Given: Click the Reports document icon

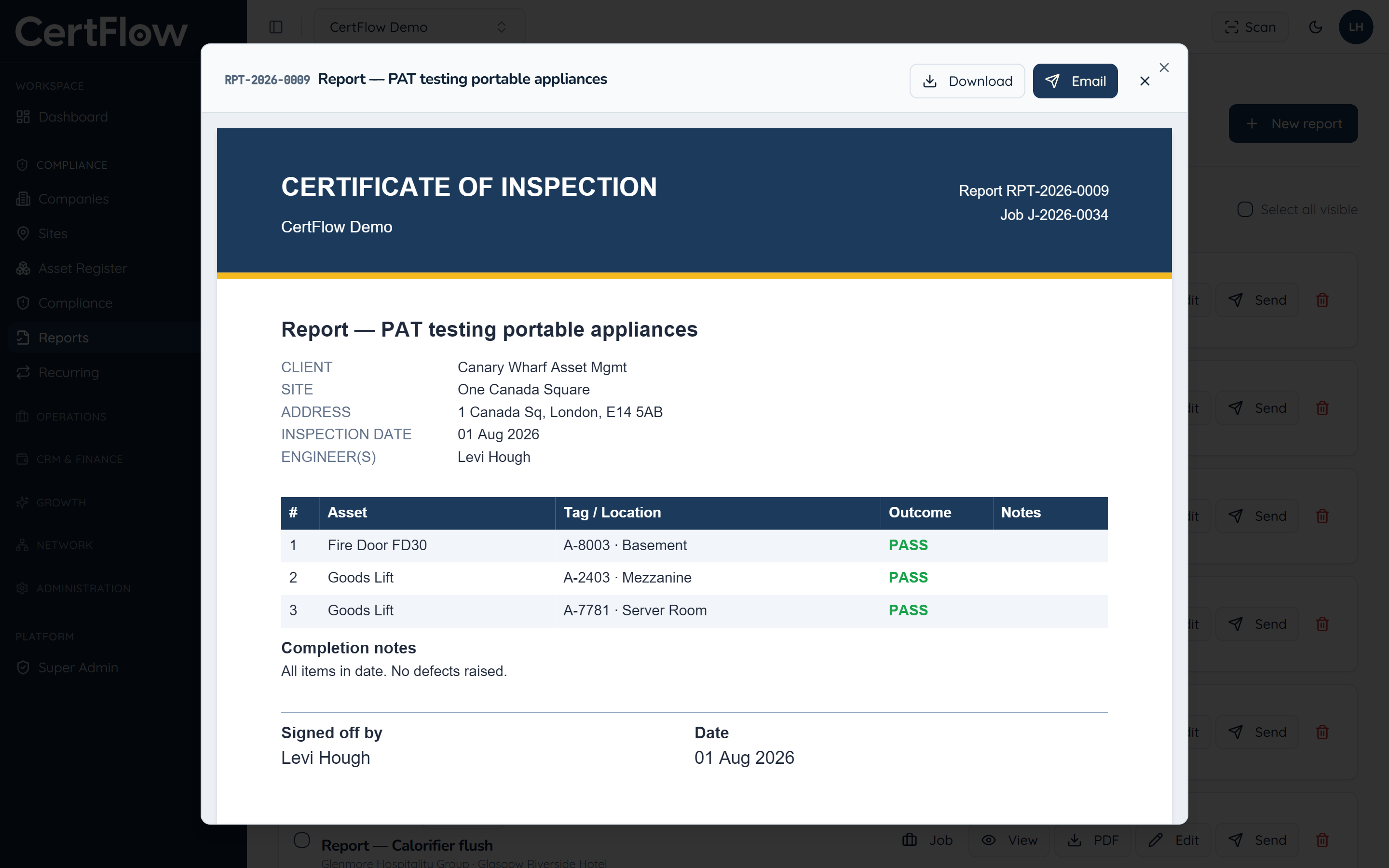Looking at the screenshot, I should coord(23,338).
